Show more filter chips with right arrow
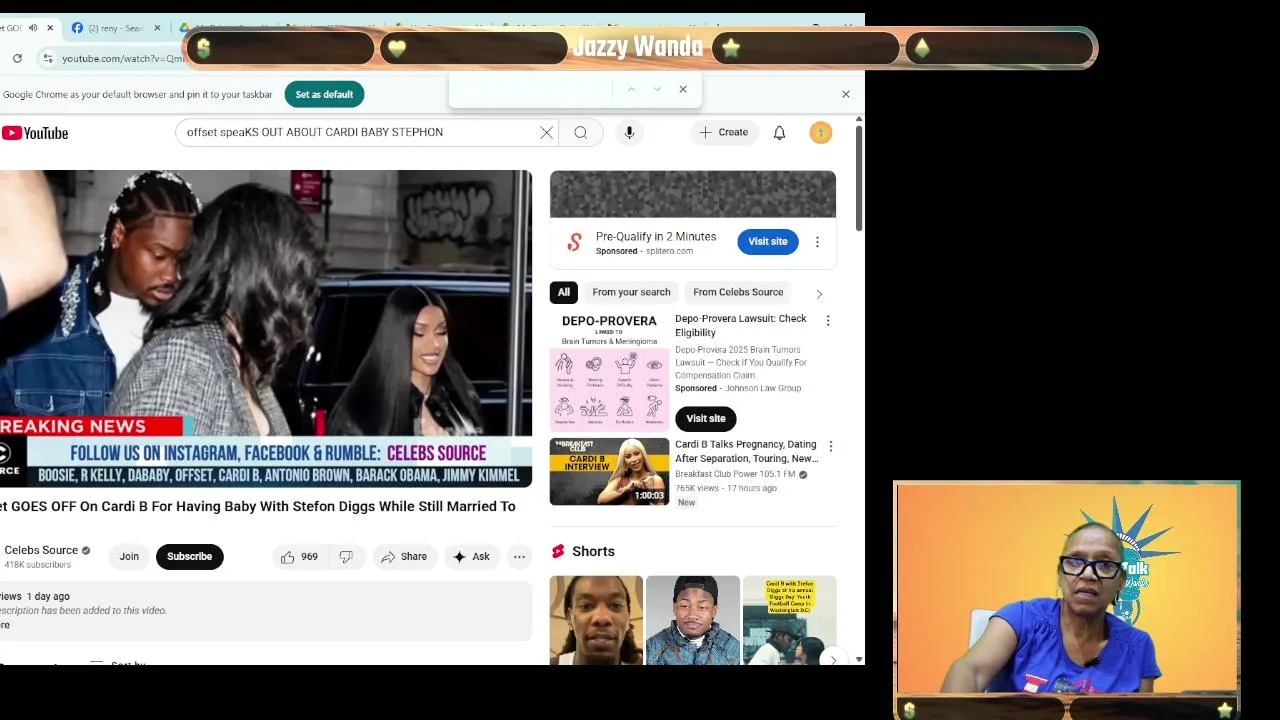The image size is (1280, 720). (819, 293)
